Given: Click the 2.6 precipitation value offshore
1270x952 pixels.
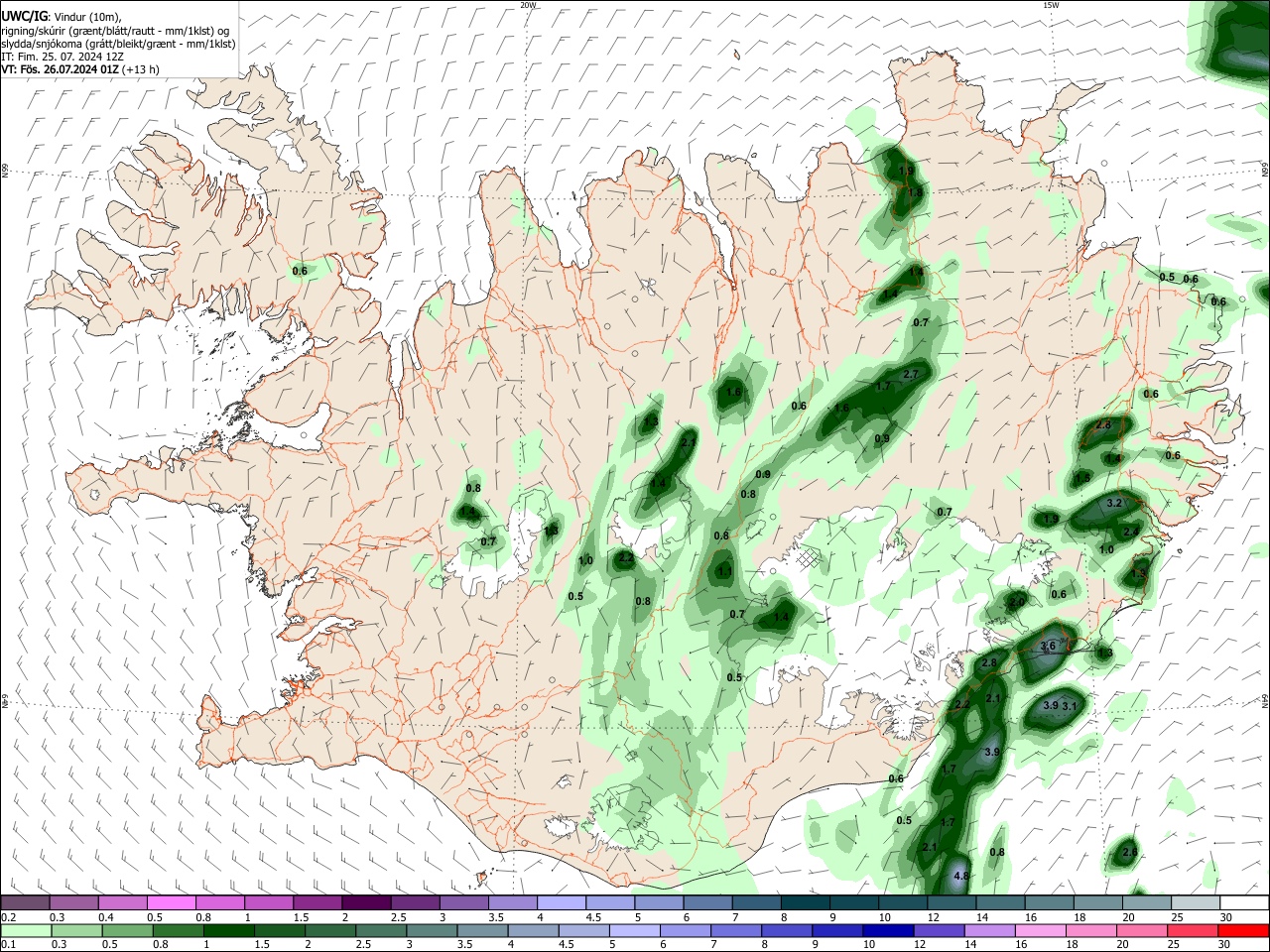Looking at the screenshot, I should pyautogui.click(x=1129, y=853).
